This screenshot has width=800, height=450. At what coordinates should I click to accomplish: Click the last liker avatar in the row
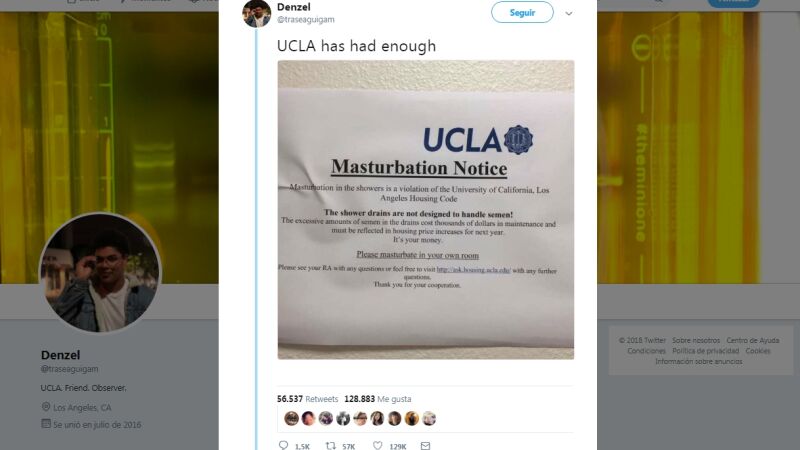click(x=429, y=418)
